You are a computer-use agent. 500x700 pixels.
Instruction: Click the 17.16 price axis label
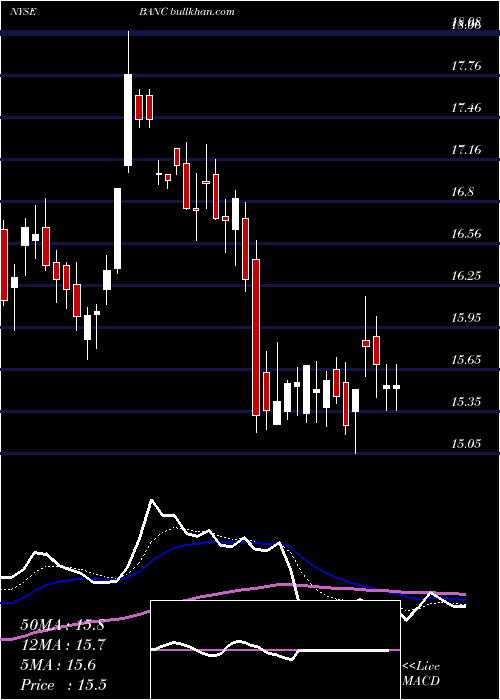(466, 150)
